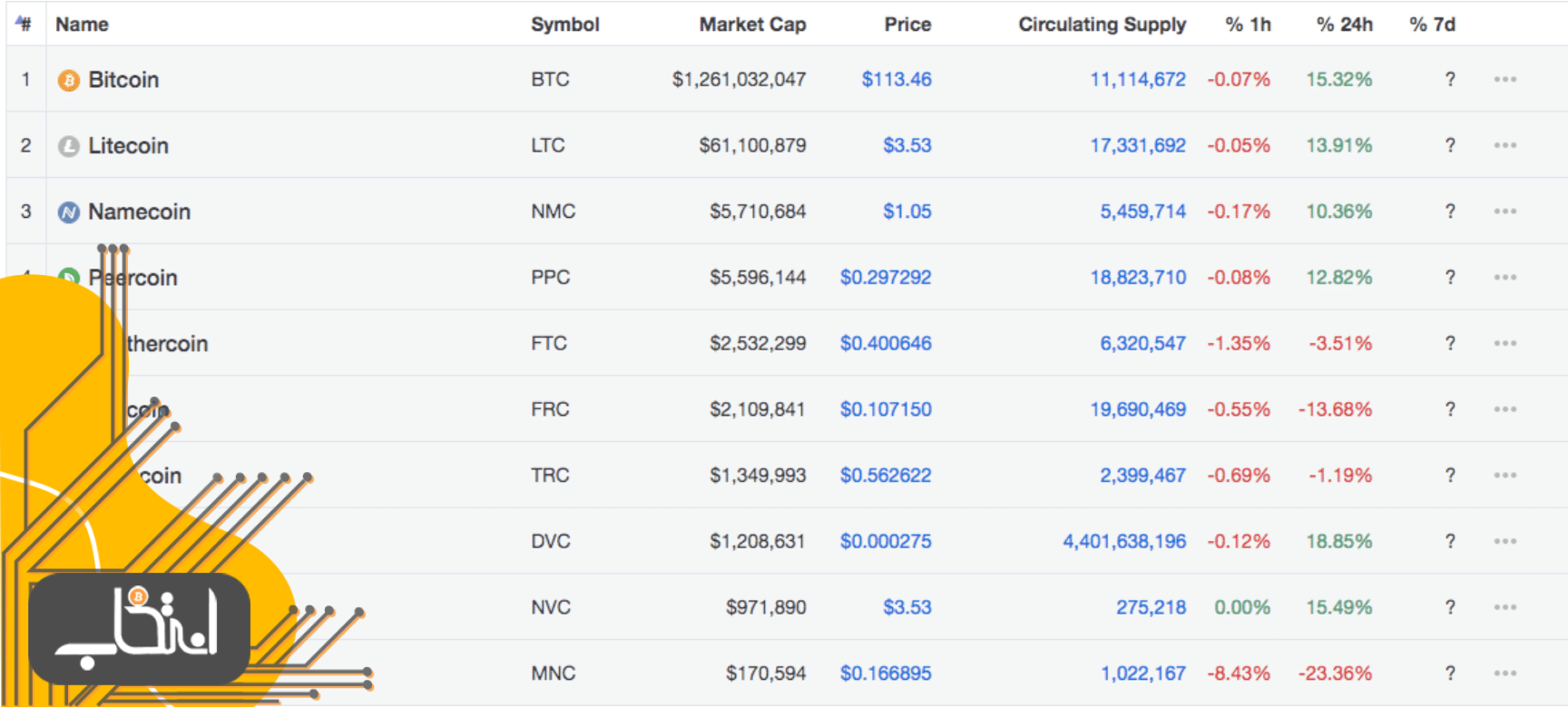Select the LTC symbol cell

(x=548, y=145)
